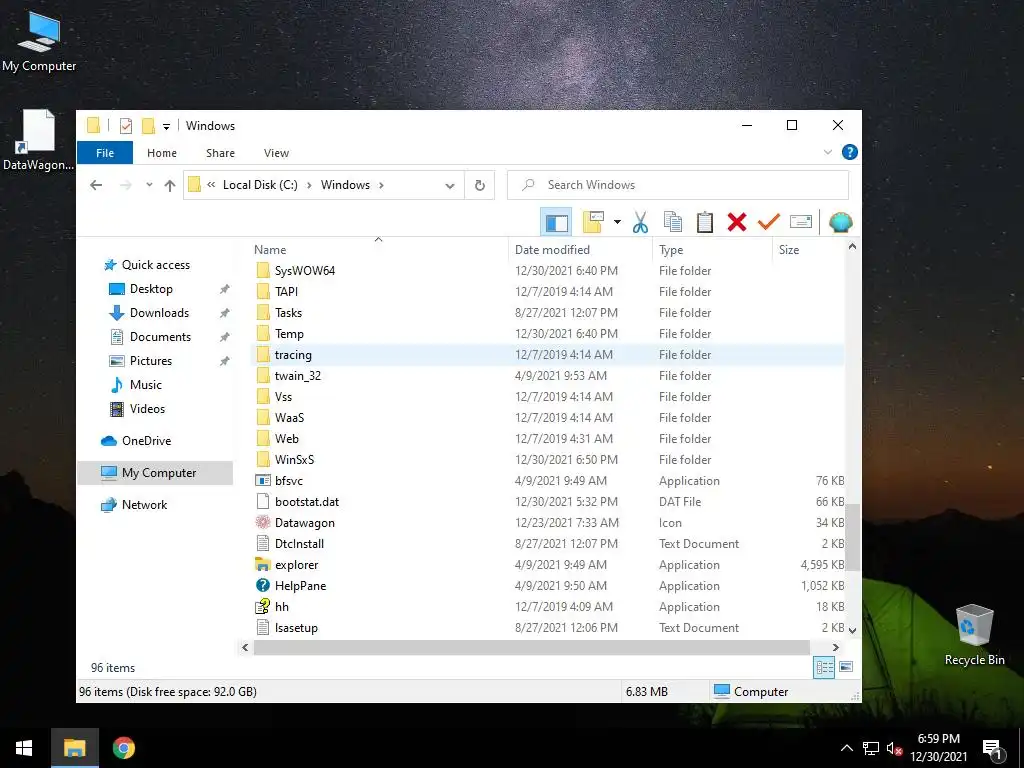Open the Start menu
1024x768 pixels.
24,748
